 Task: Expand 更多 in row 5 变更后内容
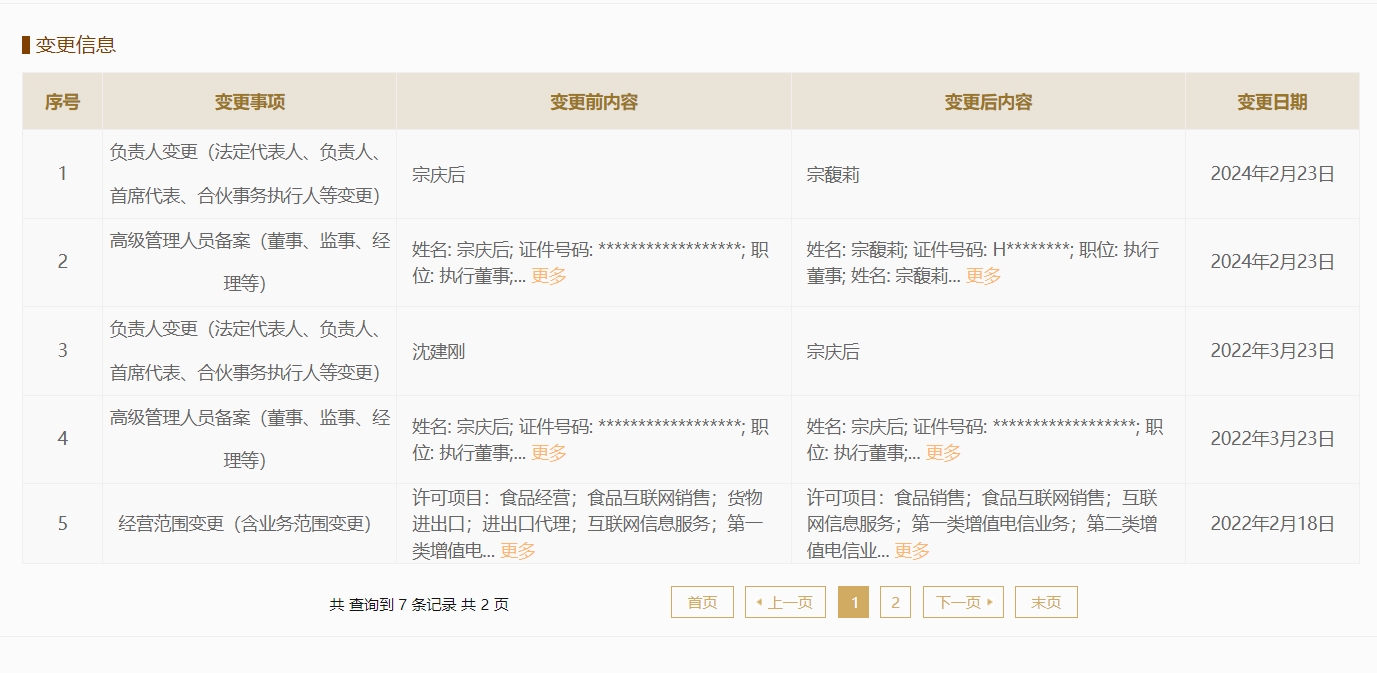(x=911, y=551)
